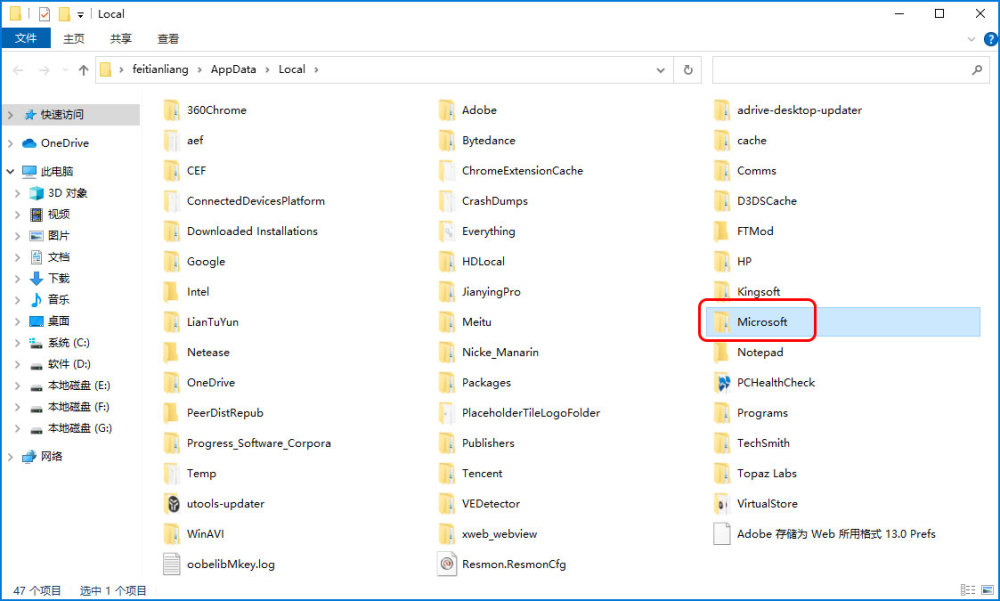
Task: Click the Music (音乐) note icon
Action: coord(37,299)
